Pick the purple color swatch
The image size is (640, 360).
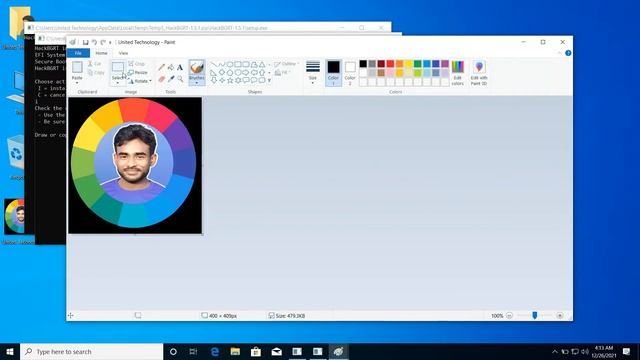(x=445, y=64)
